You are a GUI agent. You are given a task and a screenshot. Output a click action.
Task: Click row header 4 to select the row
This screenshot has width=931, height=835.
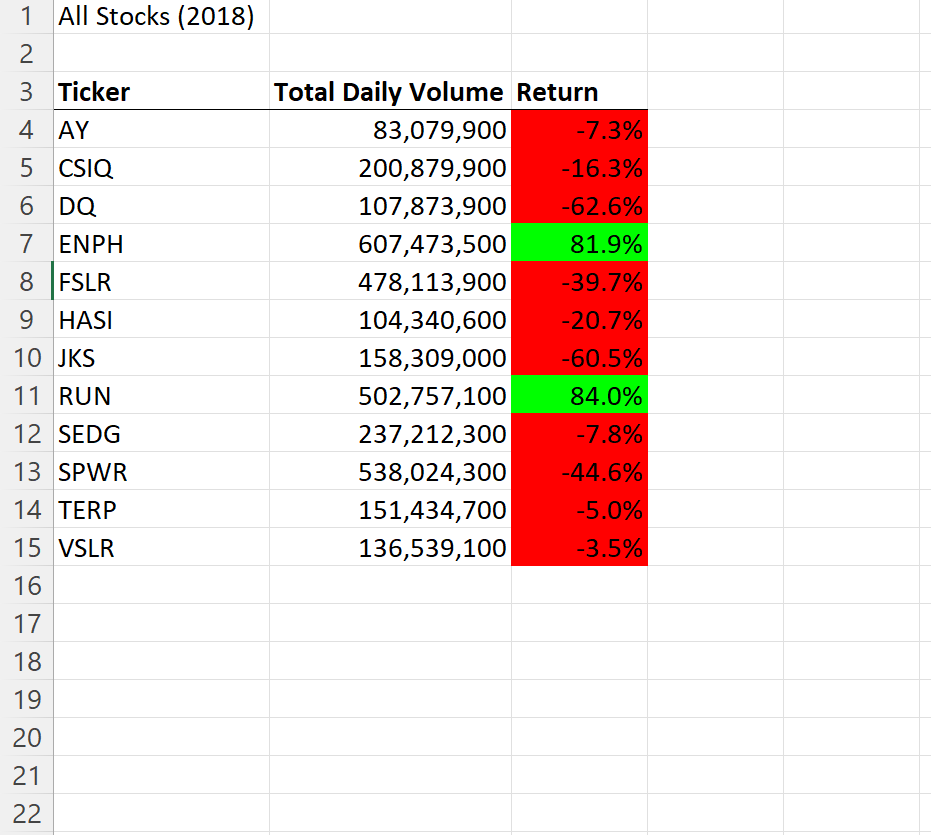[25, 130]
